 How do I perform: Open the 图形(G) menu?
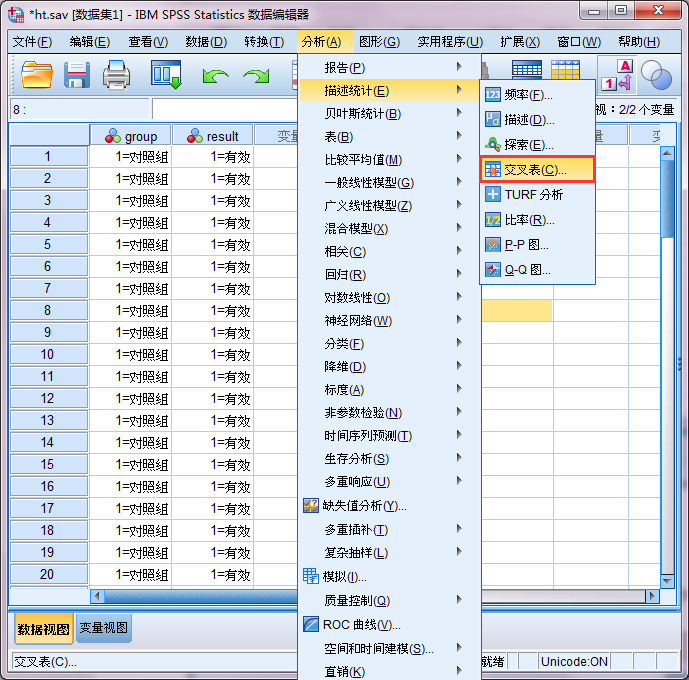[379, 42]
